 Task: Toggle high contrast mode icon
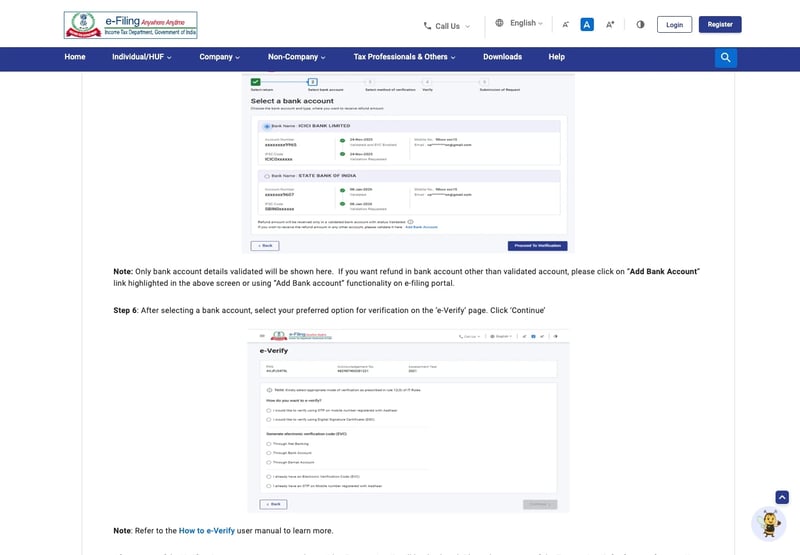(x=640, y=24)
